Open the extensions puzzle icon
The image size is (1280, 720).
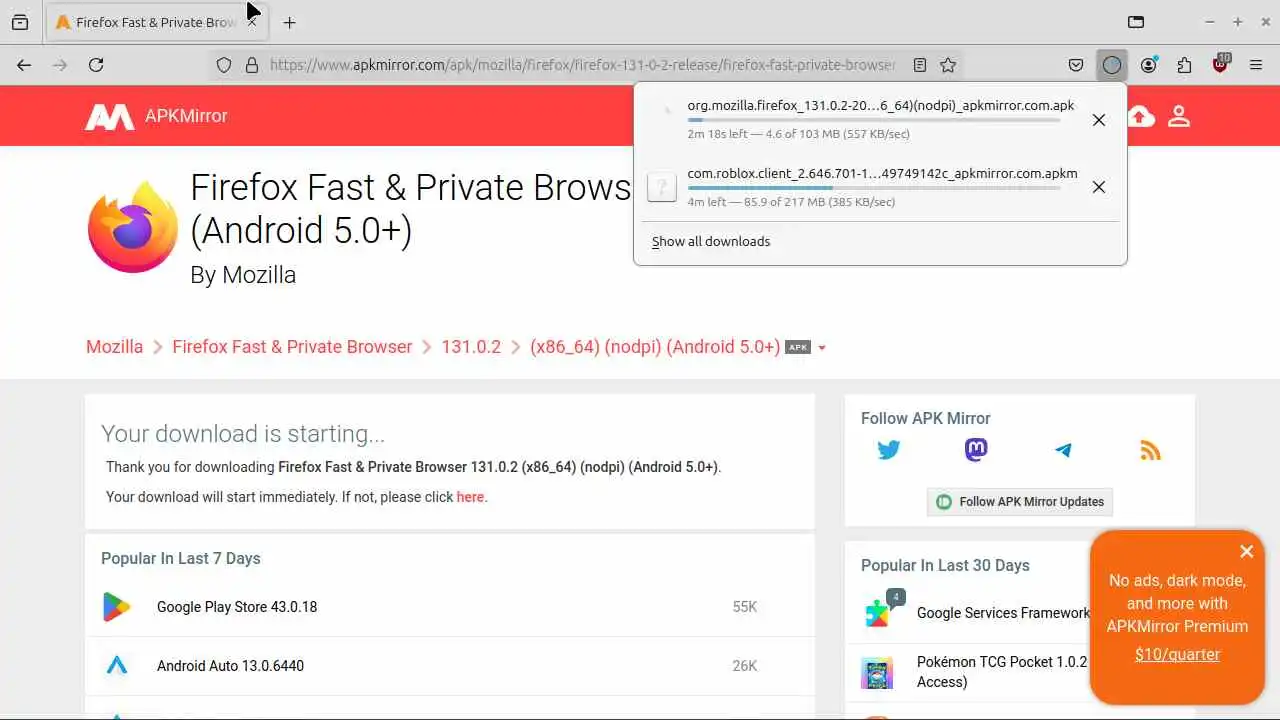pos(1184,65)
